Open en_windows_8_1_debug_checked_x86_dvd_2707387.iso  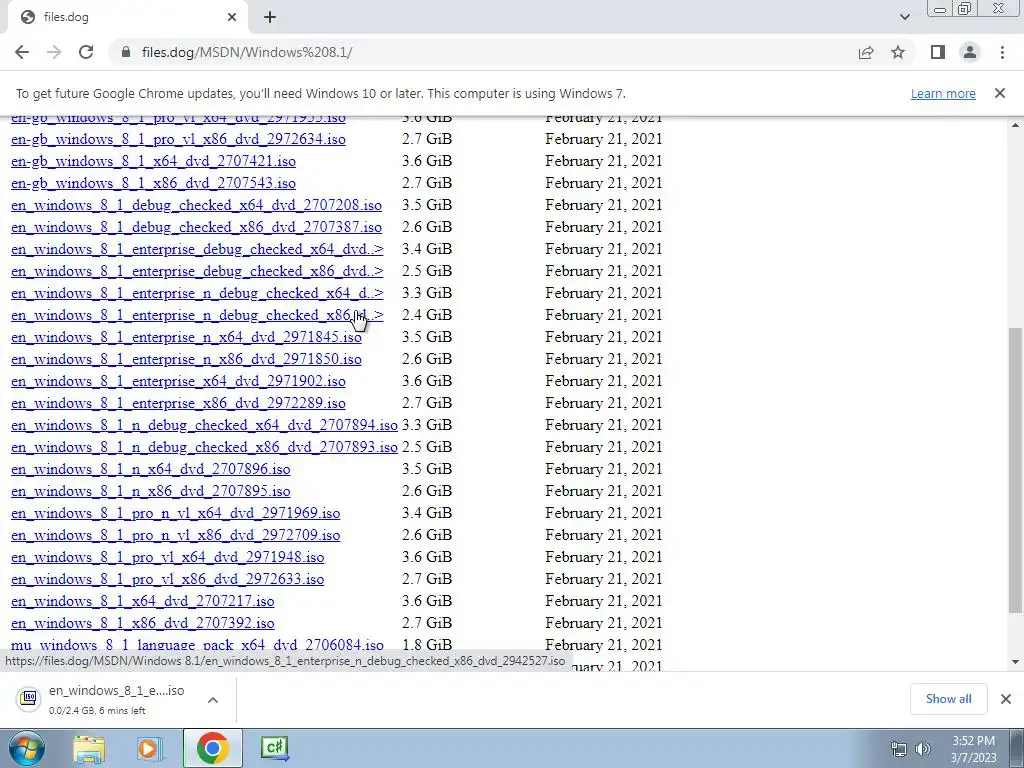tap(197, 227)
